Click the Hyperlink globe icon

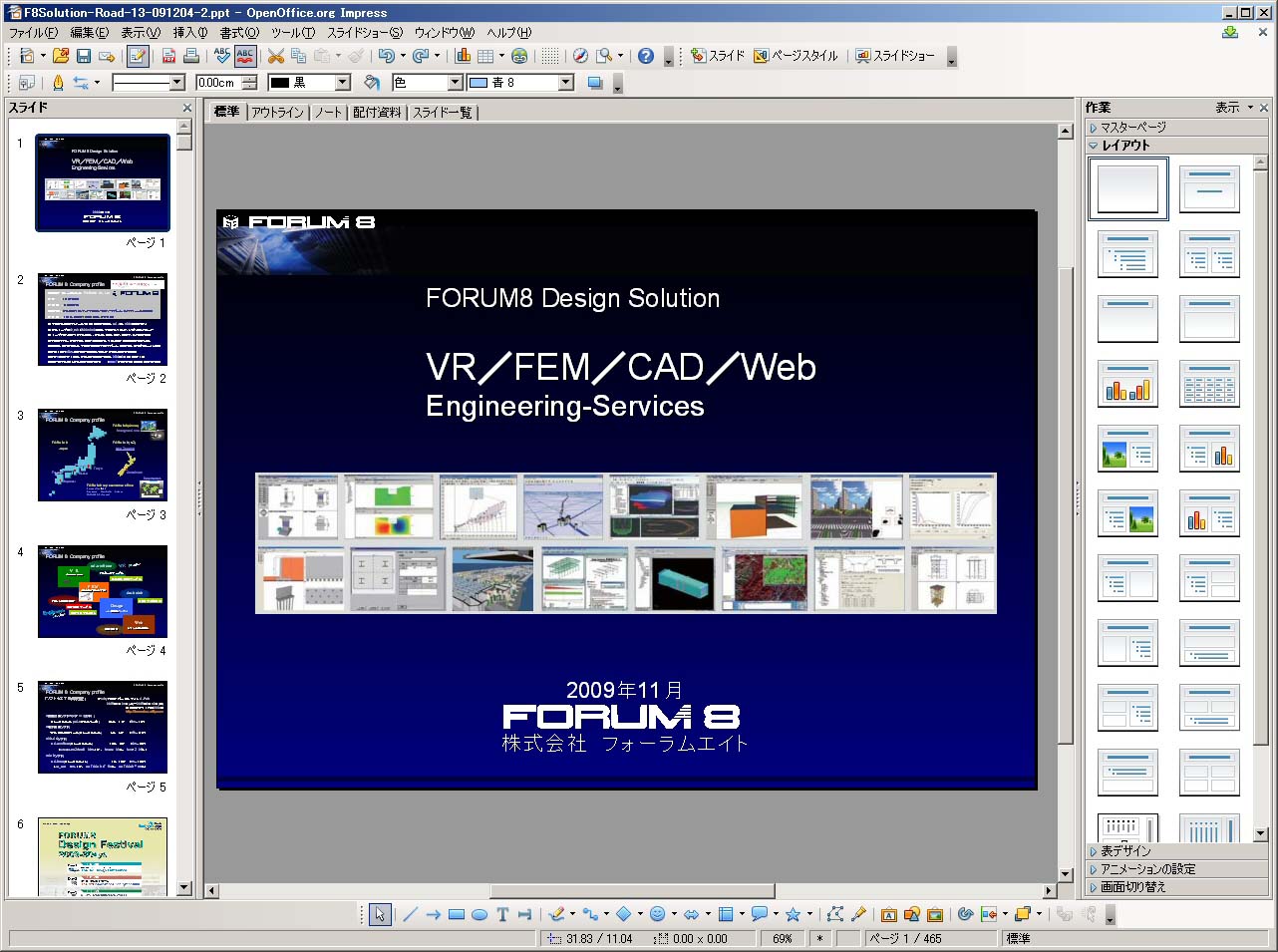click(519, 56)
